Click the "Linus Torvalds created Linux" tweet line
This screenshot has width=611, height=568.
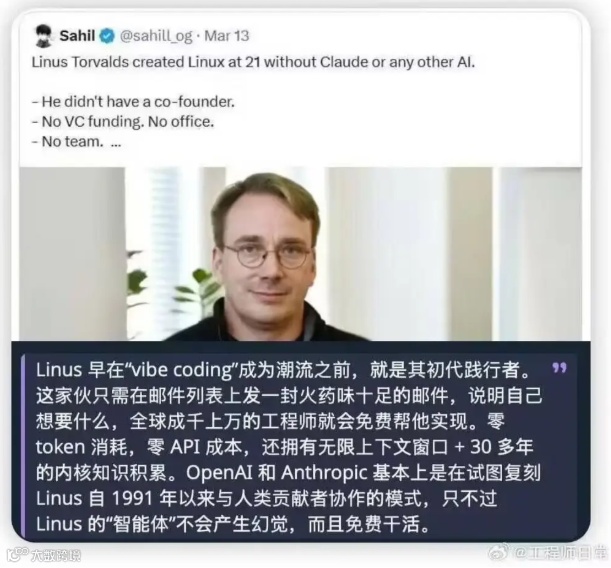253,62
